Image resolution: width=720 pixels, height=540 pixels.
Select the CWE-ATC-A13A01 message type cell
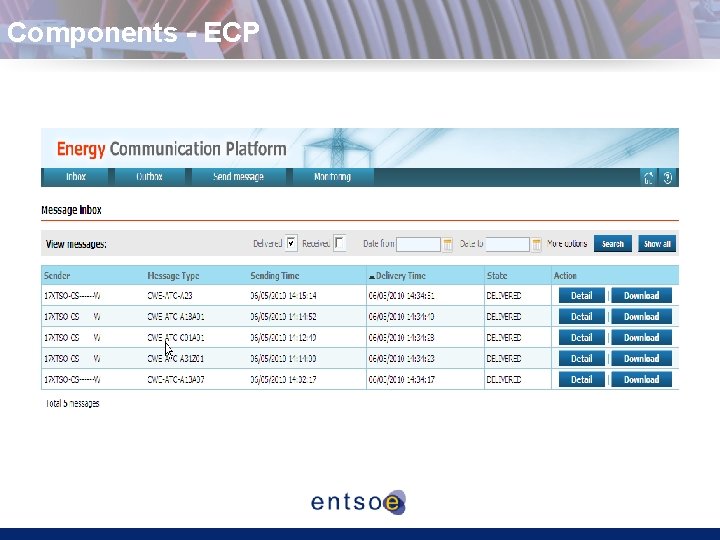pyautogui.click(x=176, y=317)
